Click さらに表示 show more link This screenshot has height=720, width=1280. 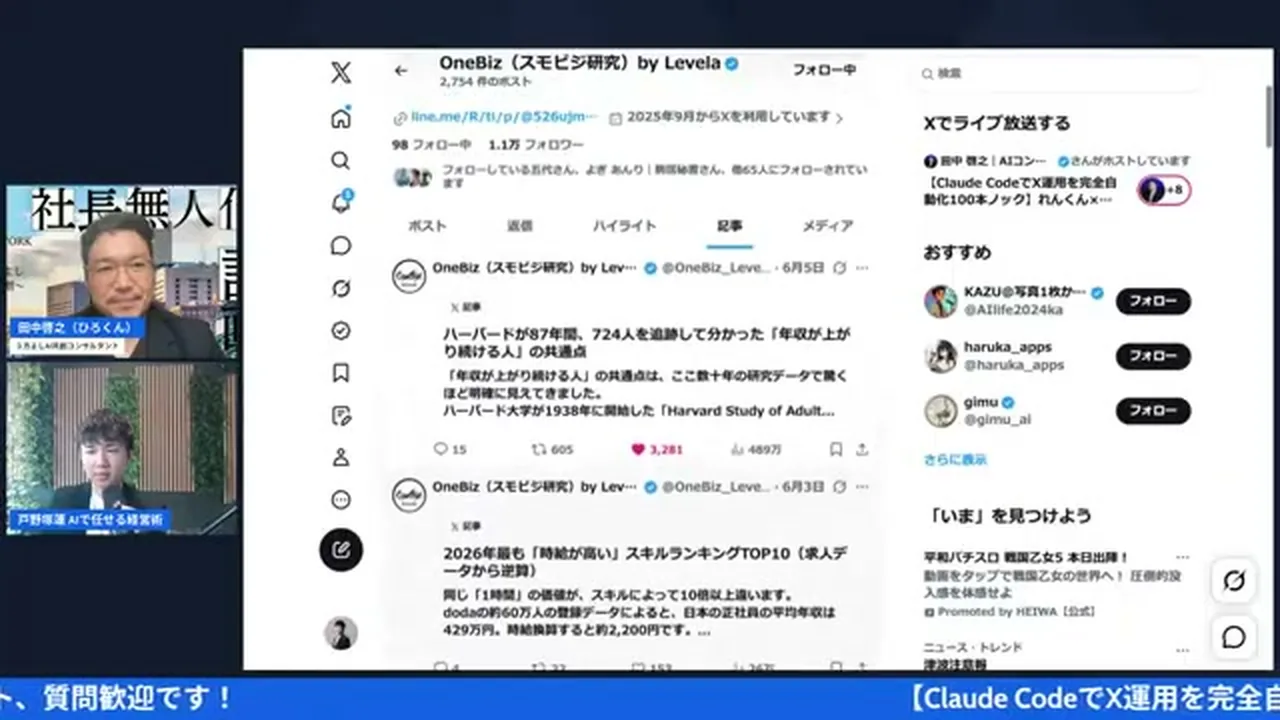click(x=955, y=460)
